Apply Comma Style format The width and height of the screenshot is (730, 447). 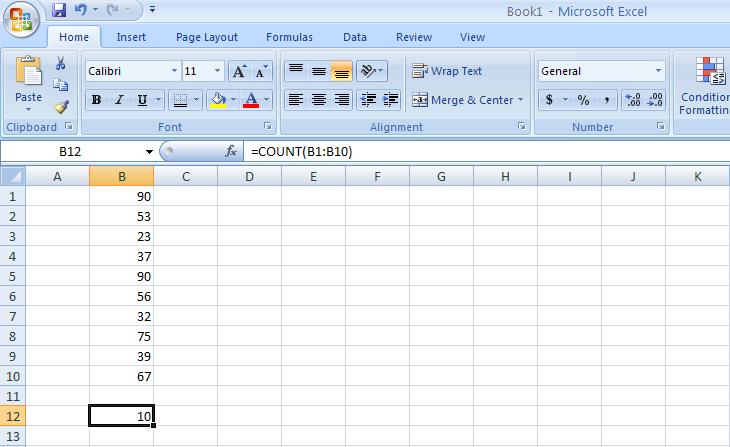point(606,100)
